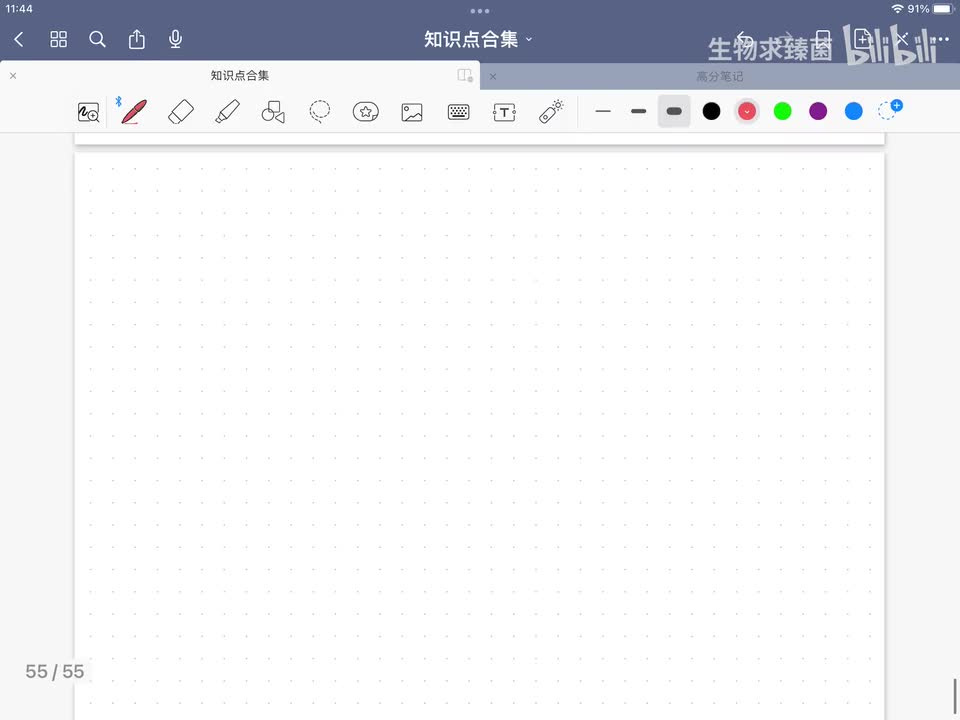
Task: Tap the battery 91% status indicator
Action: click(931, 9)
